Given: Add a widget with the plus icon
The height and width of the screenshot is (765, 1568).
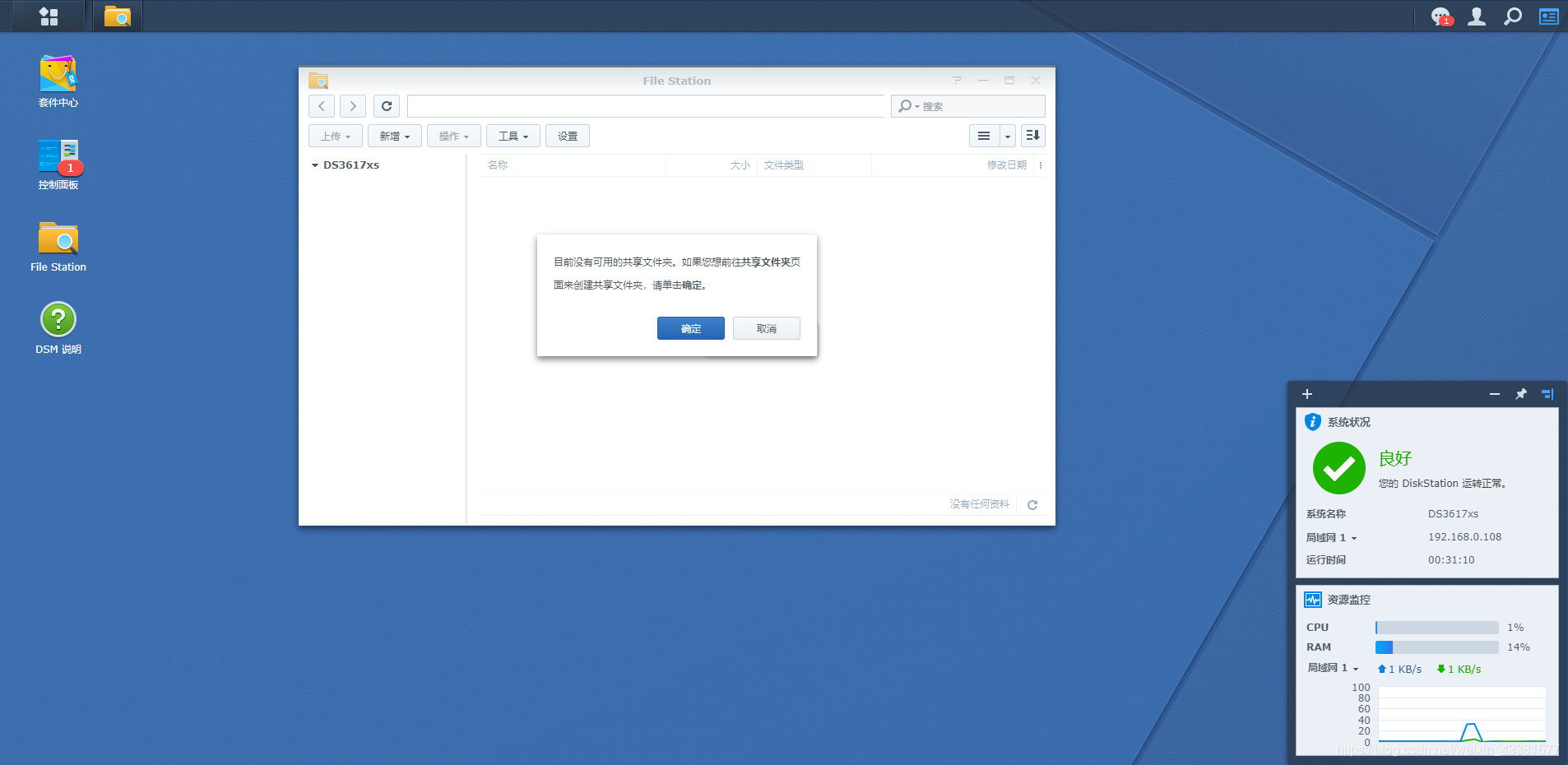Looking at the screenshot, I should 1307,394.
